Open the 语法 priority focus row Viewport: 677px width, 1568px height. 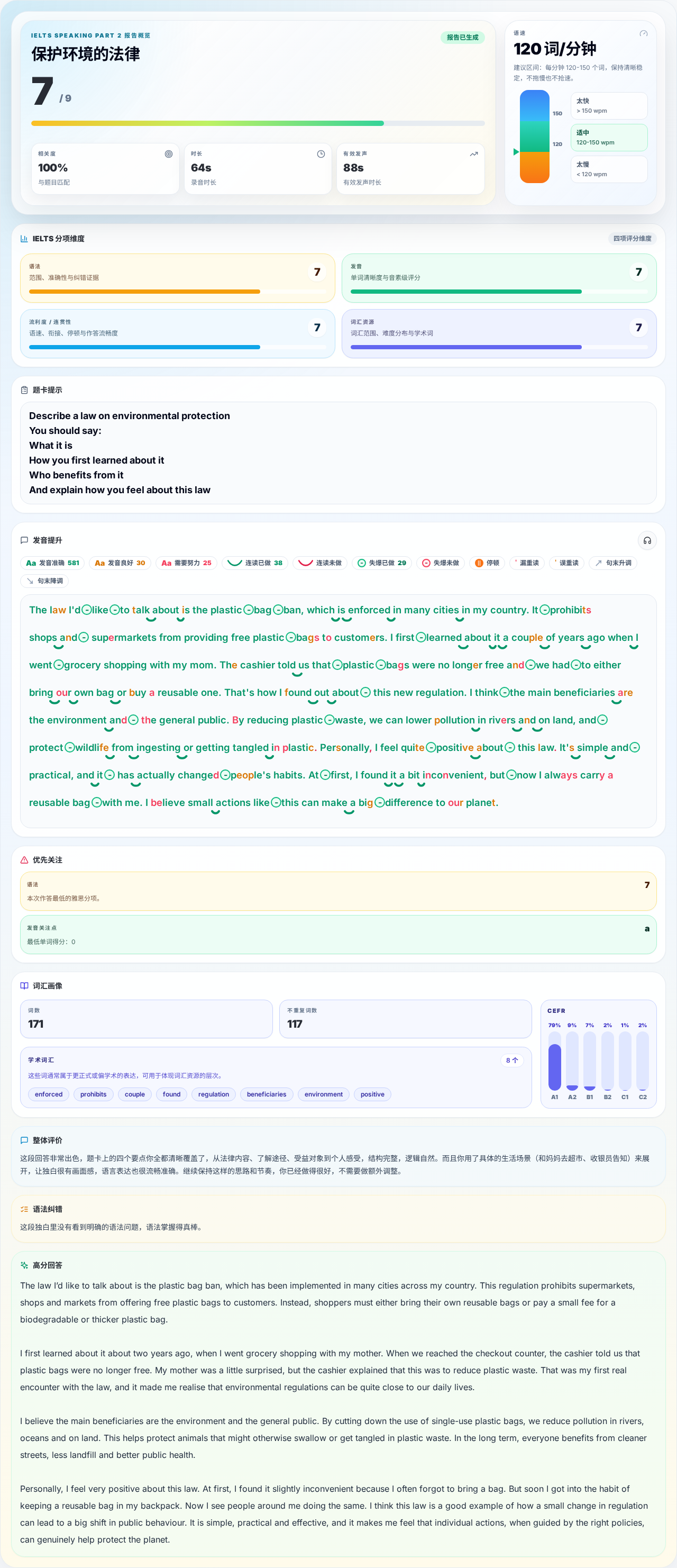coord(338,891)
